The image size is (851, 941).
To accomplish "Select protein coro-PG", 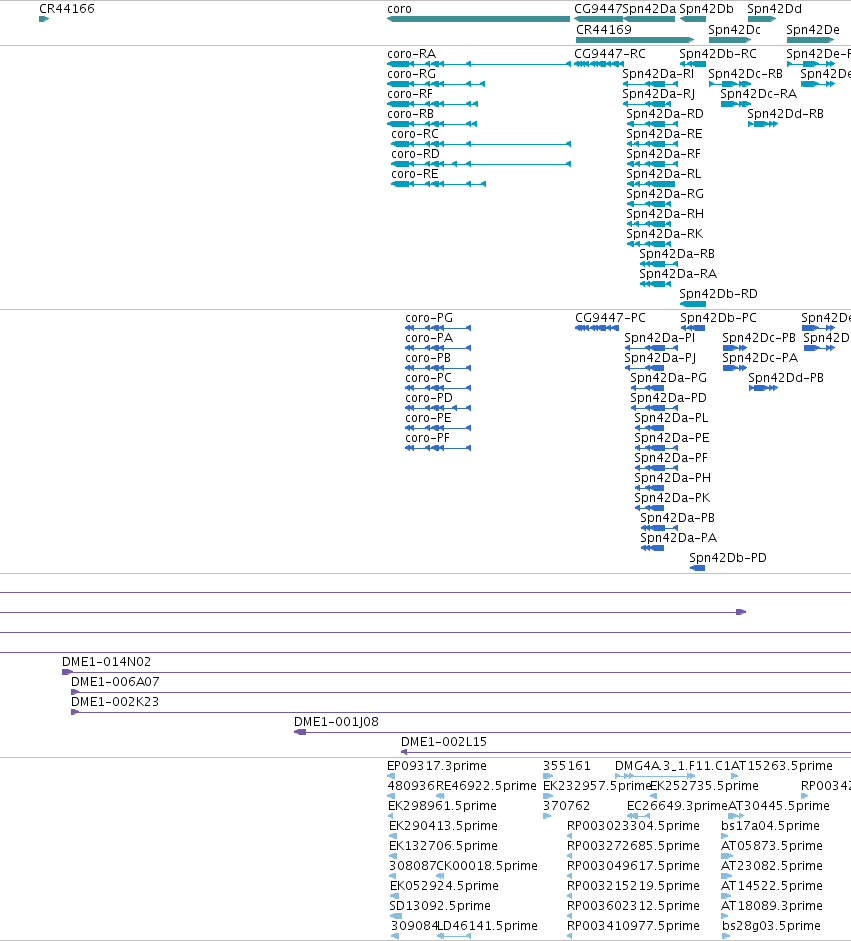I will click(429, 318).
